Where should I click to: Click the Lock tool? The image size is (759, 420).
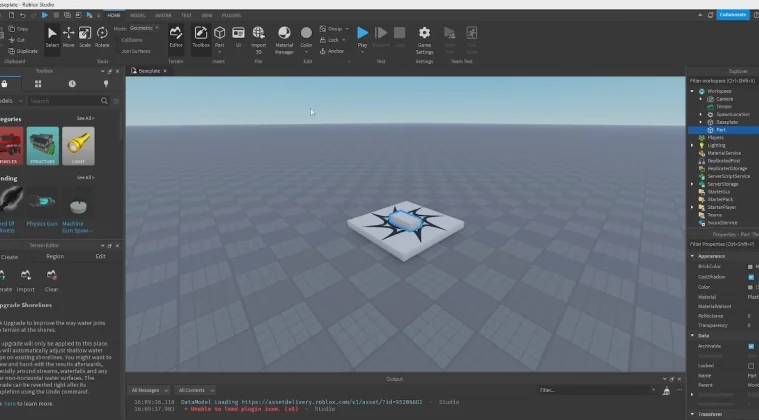click(330, 40)
